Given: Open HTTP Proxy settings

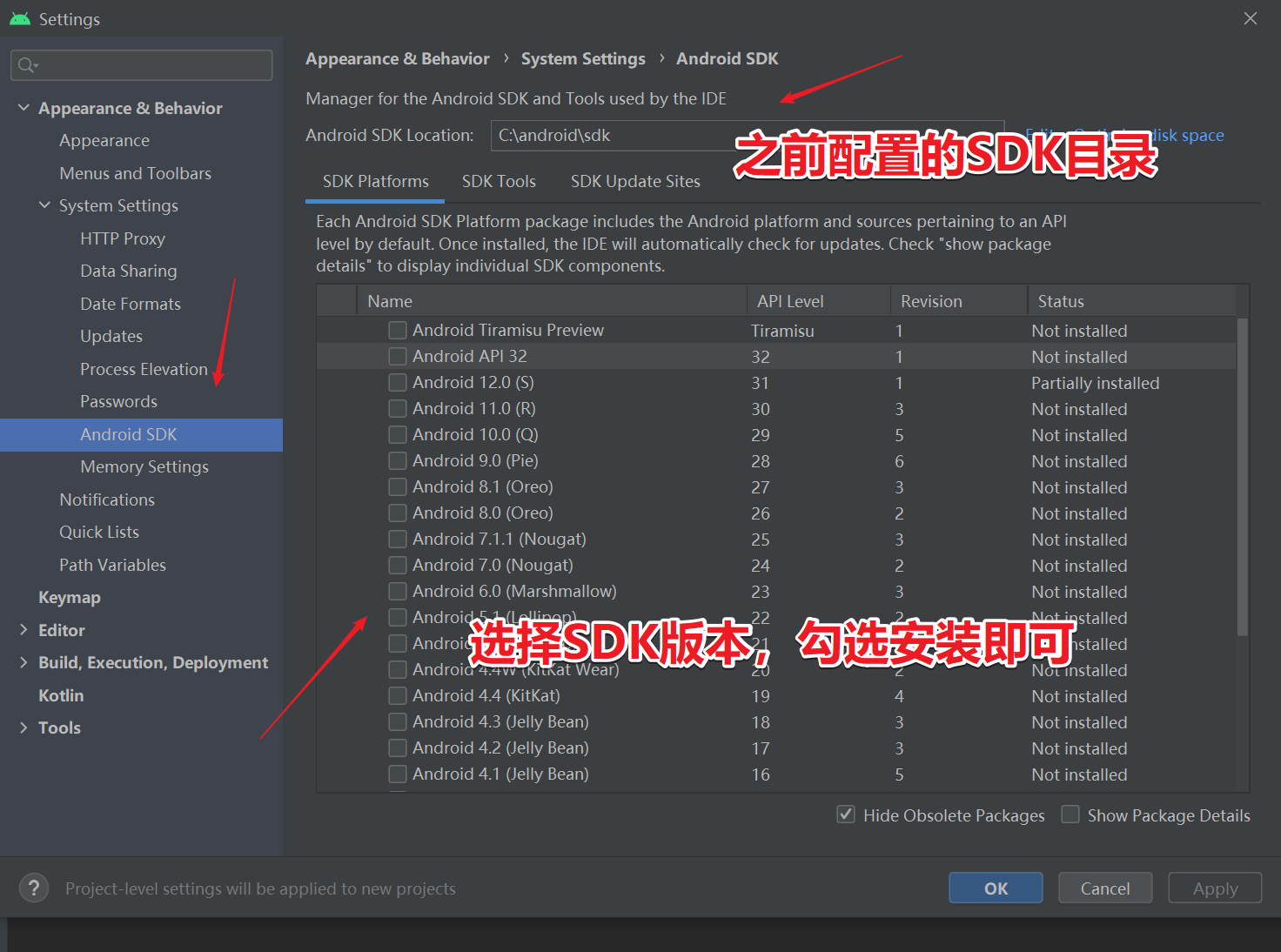Looking at the screenshot, I should (123, 238).
